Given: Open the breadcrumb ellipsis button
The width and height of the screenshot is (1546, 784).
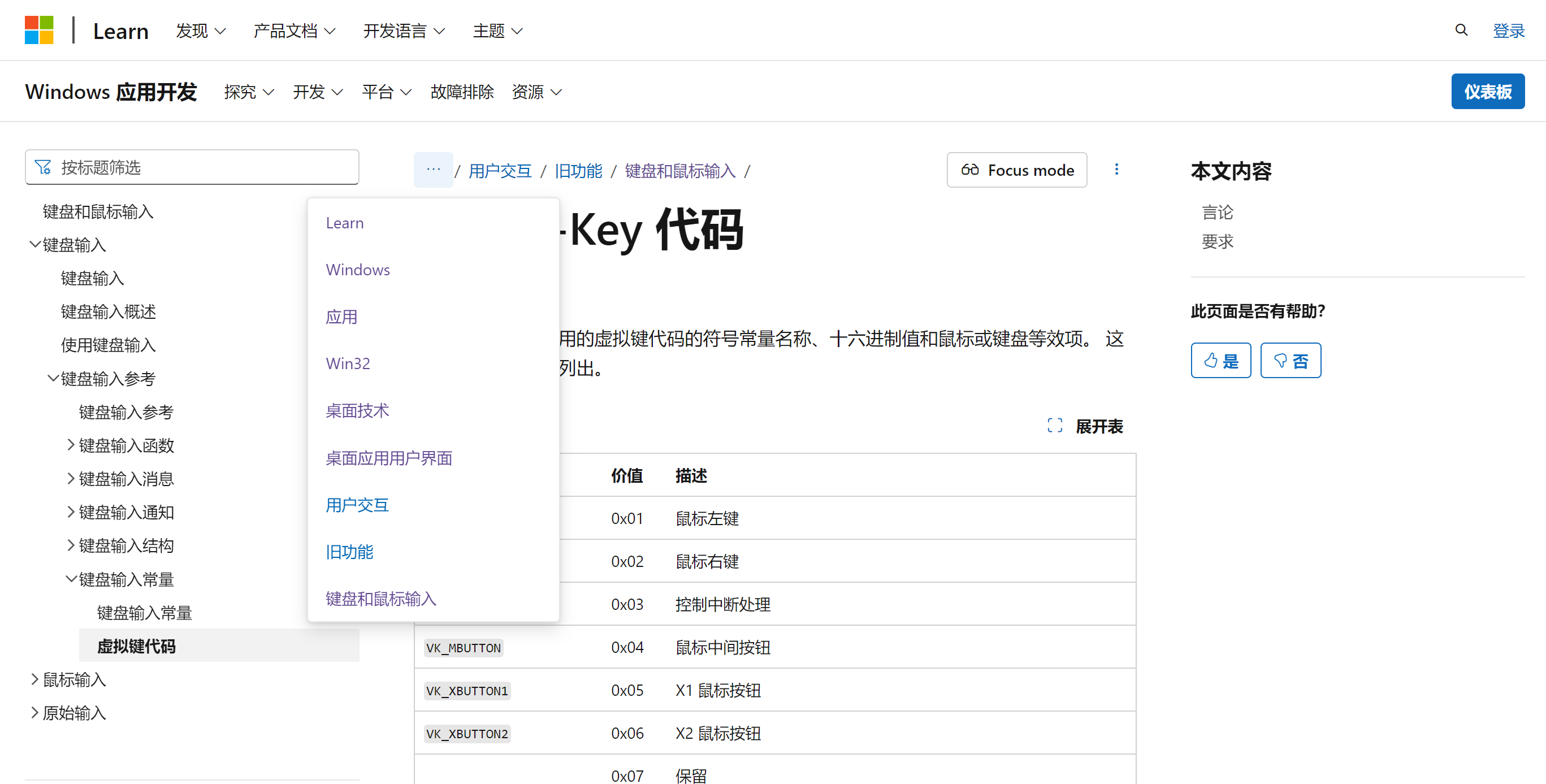Looking at the screenshot, I should [x=434, y=170].
